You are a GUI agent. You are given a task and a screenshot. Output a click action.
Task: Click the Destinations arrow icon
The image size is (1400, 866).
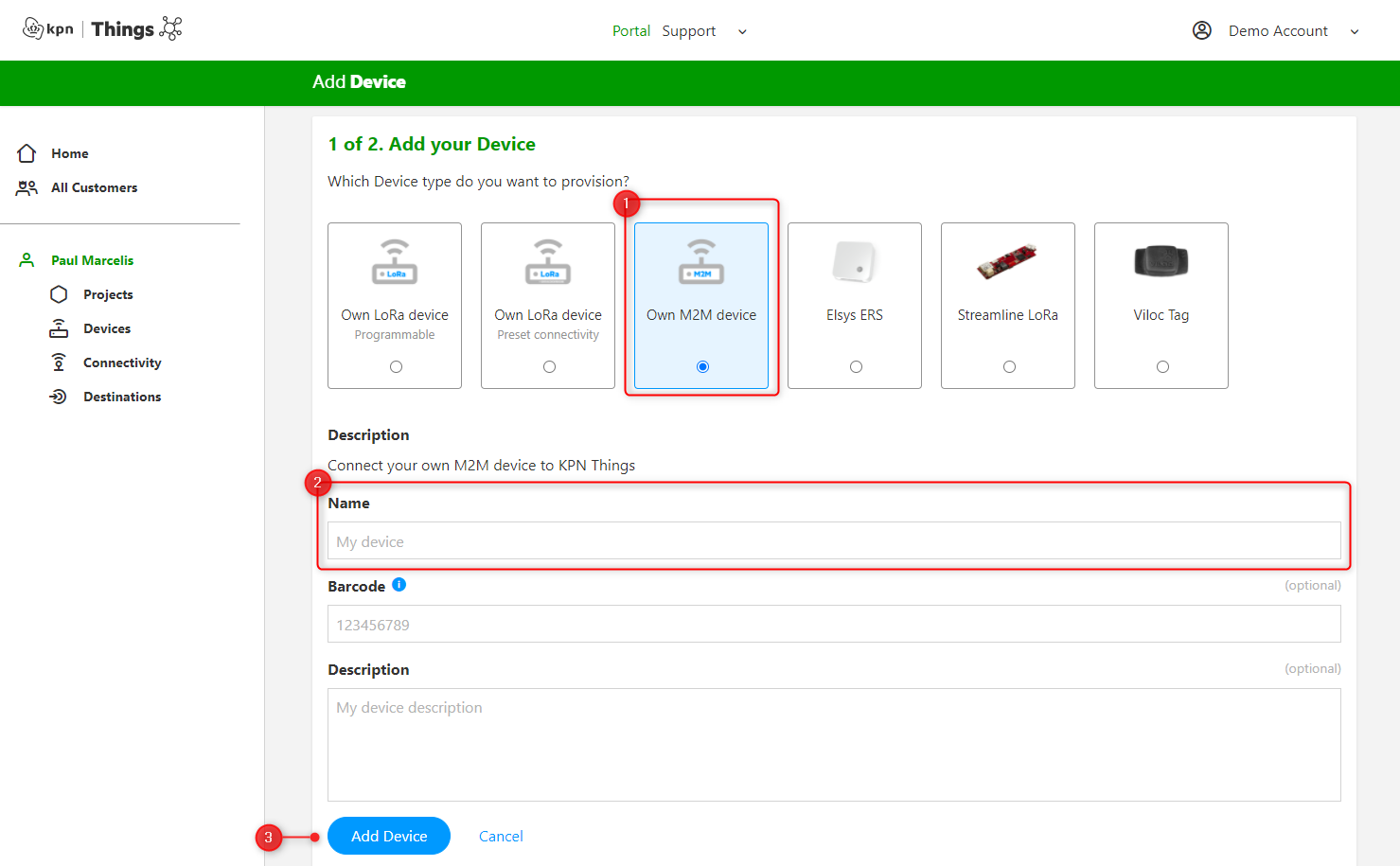tap(59, 397)
